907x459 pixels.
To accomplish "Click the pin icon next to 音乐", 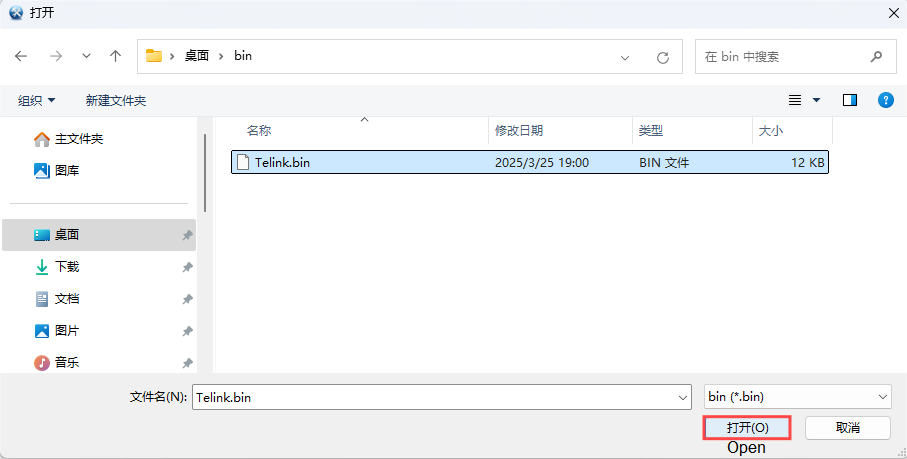I will [187, 364].
